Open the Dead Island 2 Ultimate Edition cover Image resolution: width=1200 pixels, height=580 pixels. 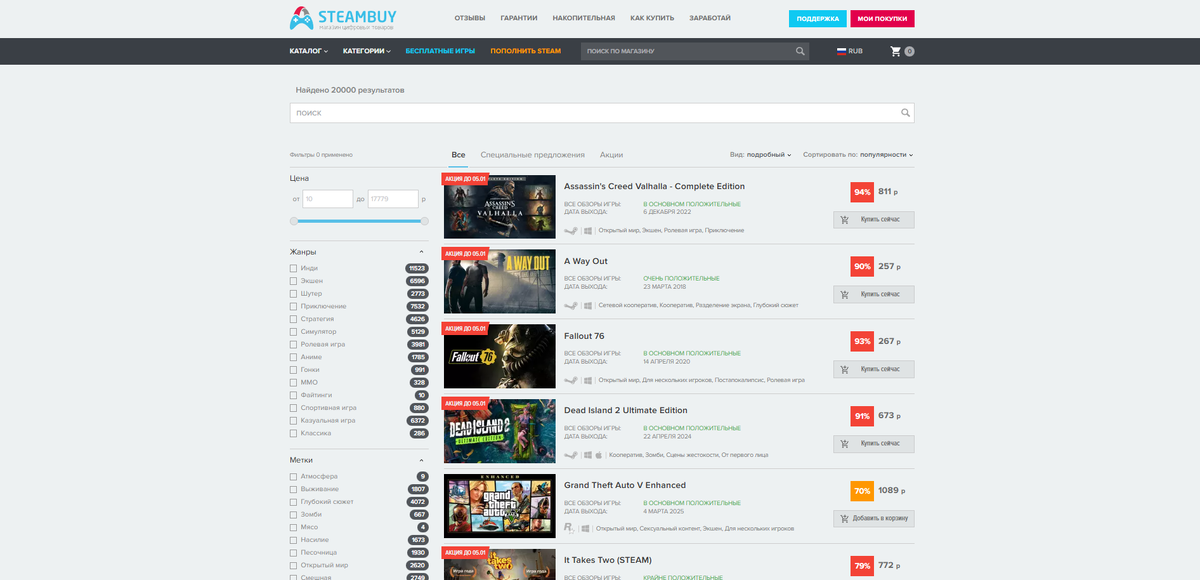pyautogui.click(x=499, y=431)
